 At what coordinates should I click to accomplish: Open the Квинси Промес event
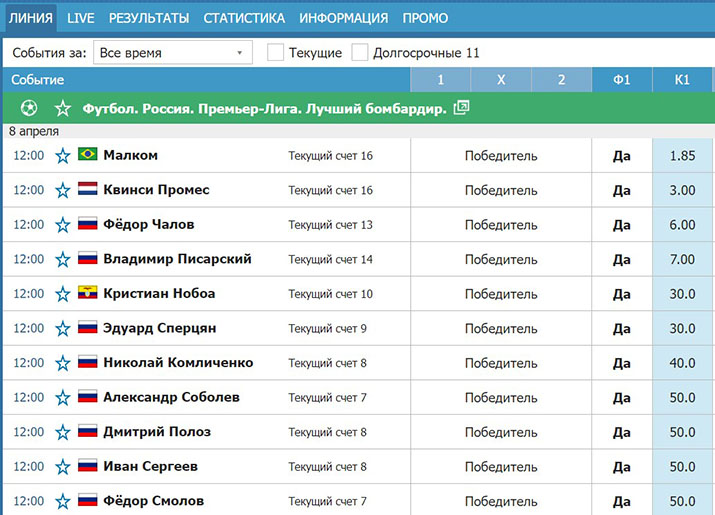(x=156, y=190)
